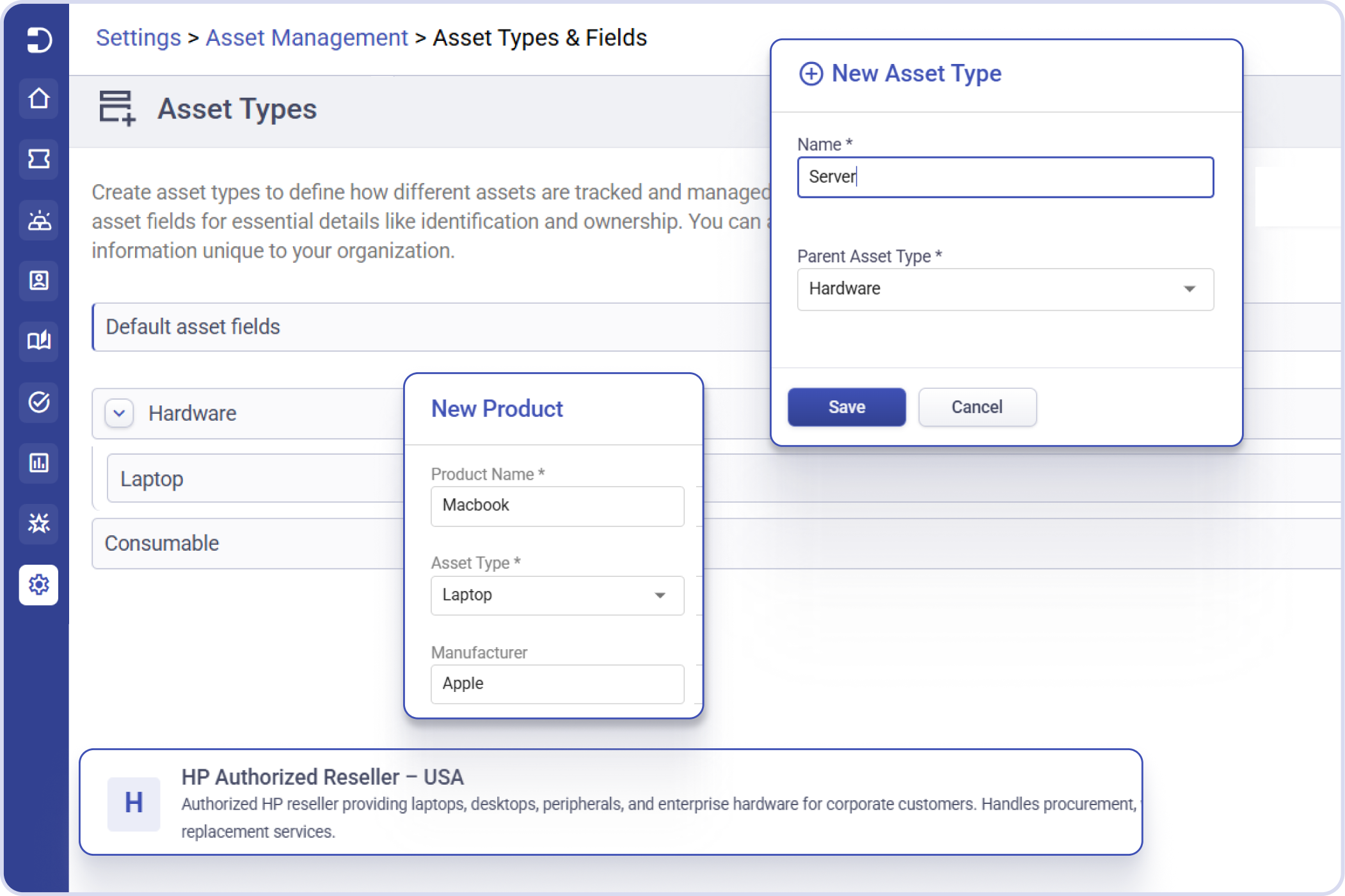
Task: Click the New Product dialog title
Action: click(497, 409)
